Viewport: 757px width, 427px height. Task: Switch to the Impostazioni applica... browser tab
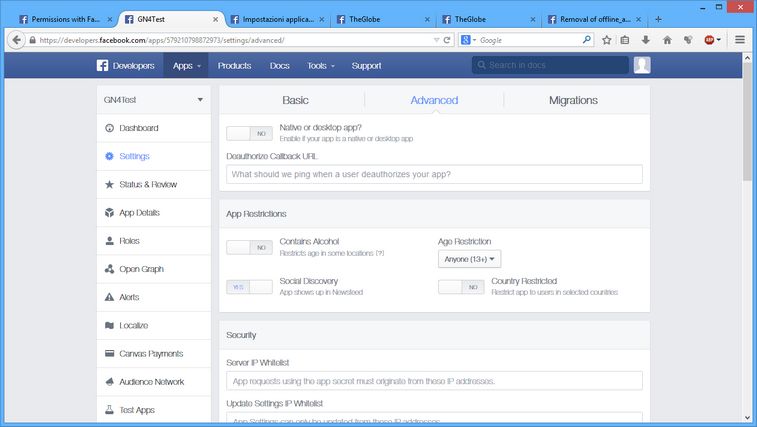278,19
